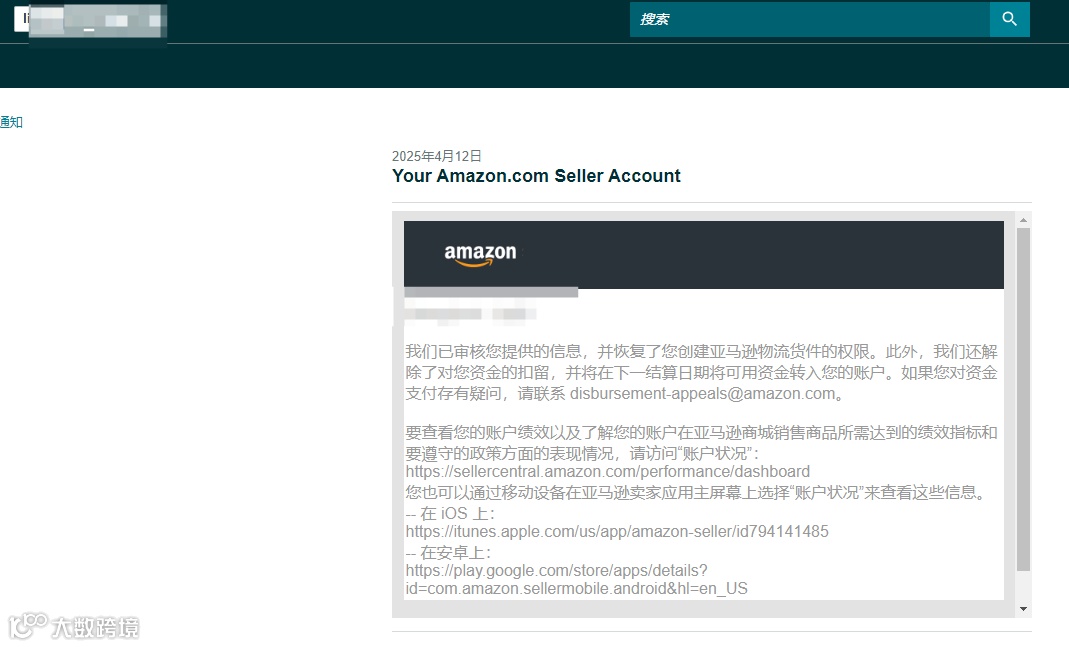
Task: Click the 在安卓上 line
Action: click(448, 552)
